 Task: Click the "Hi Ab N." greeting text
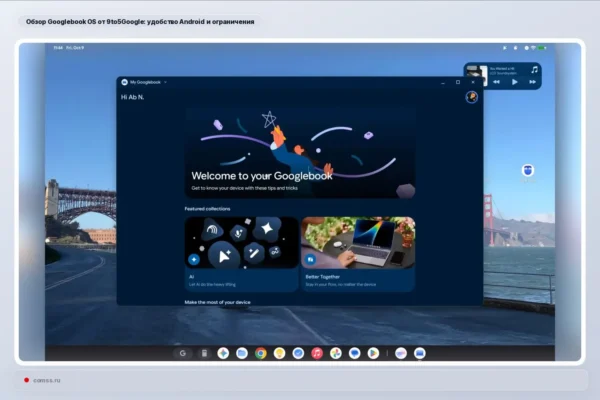pyautogui.click(x=132, y=97)
